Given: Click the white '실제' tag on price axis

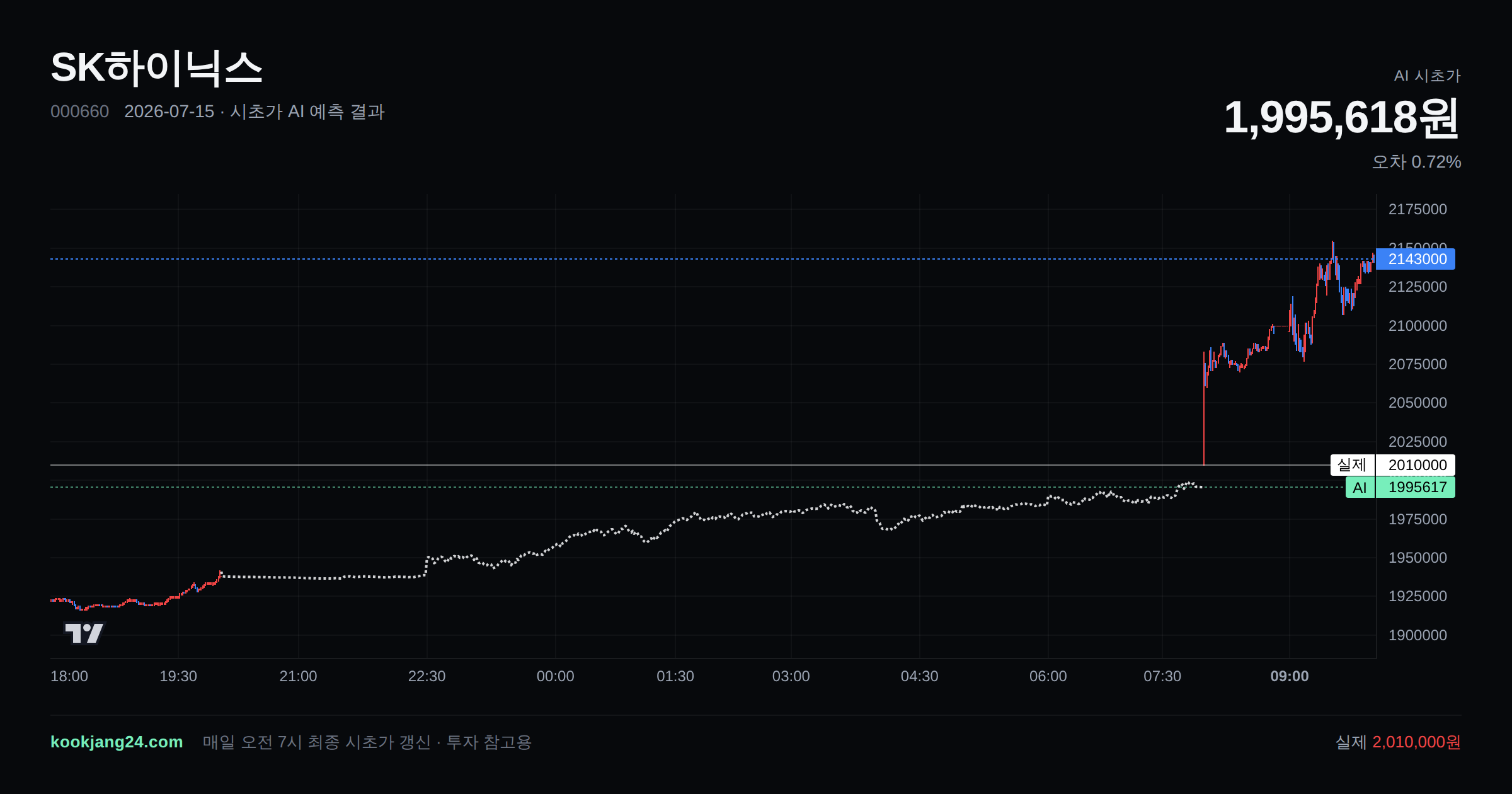Looking at the screenshot, I should tap(1352, 465).
